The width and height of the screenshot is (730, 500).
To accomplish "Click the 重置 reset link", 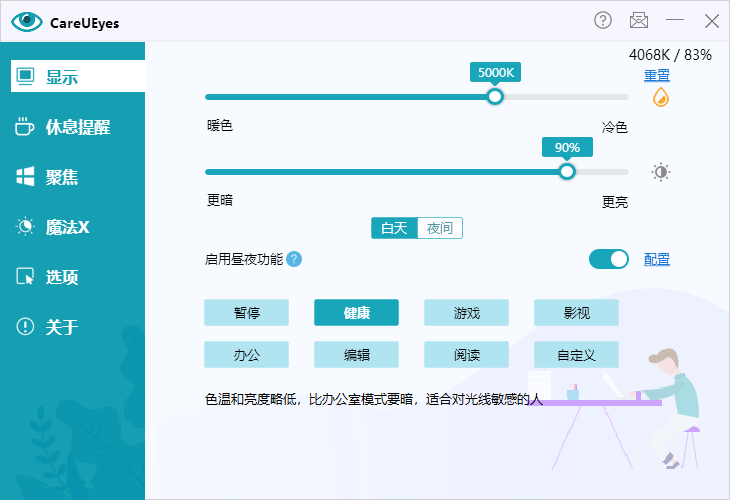I will tap(657, 75).
